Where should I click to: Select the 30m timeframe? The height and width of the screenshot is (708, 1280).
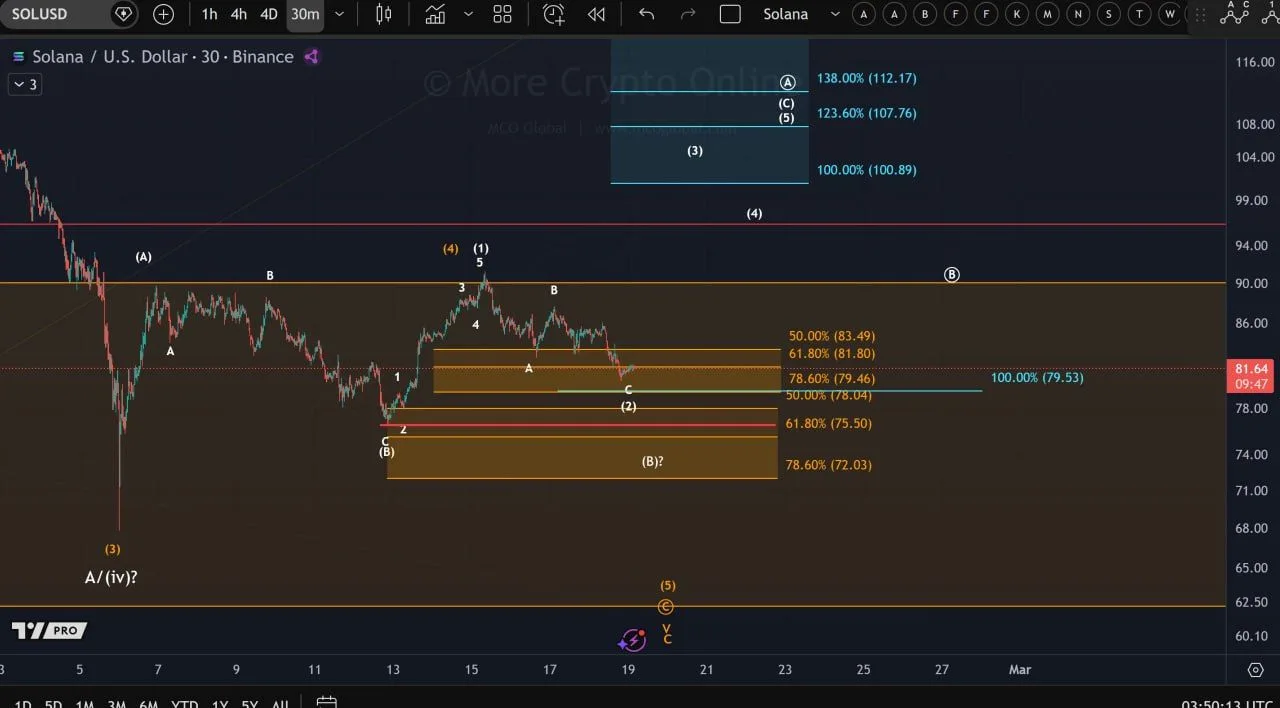pyautogui.click(x=305, y=14)
